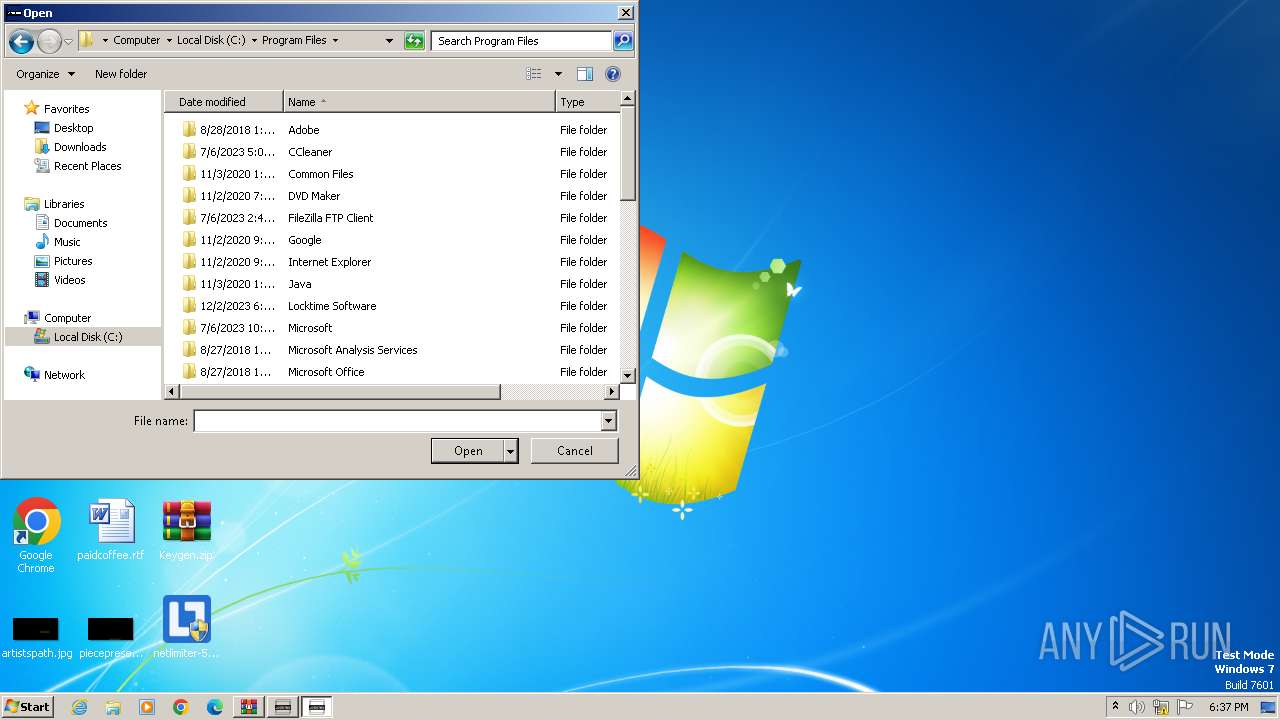
Task: Select Music library
Action: (x=67, y=242)
